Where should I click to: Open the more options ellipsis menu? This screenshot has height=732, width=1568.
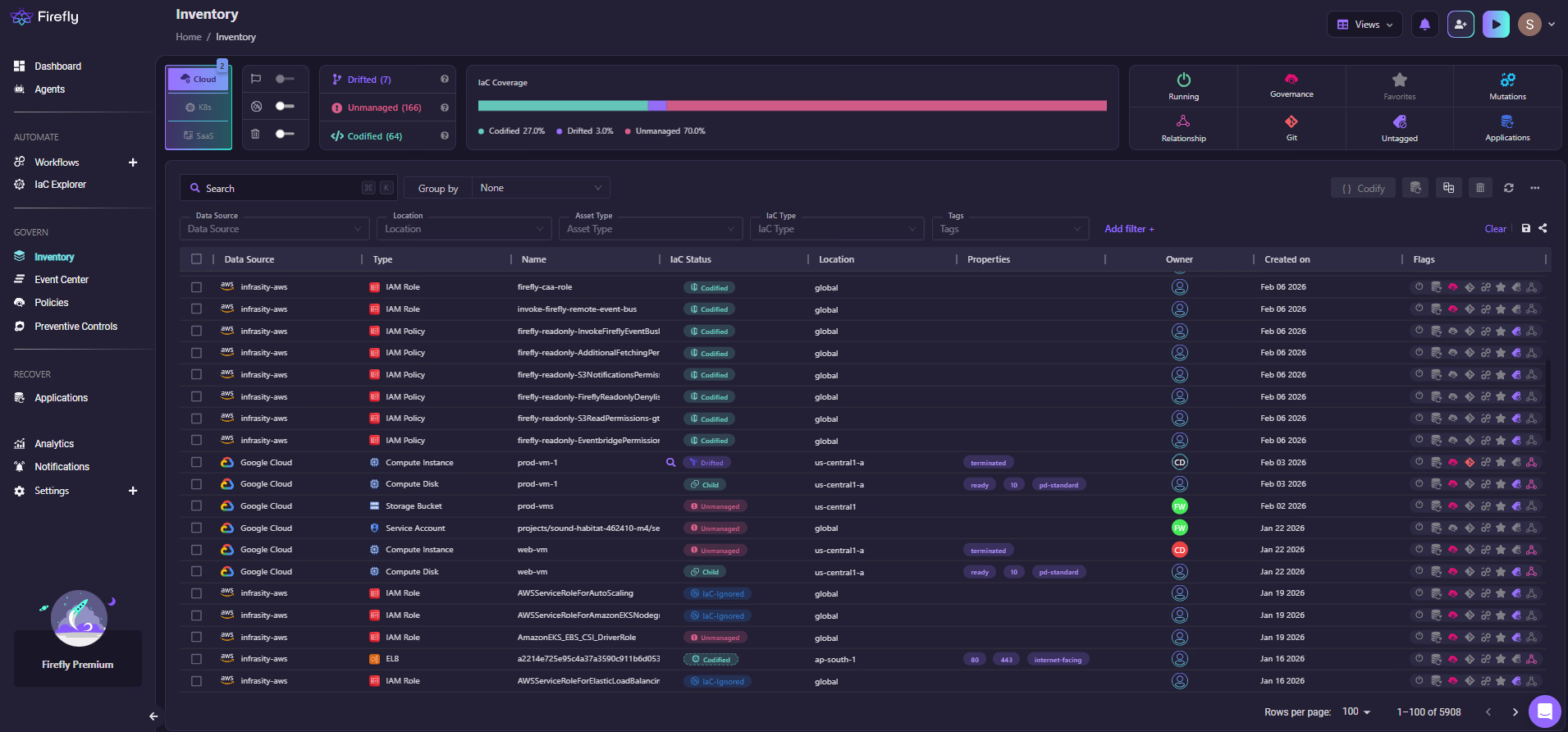(1534, 188)
